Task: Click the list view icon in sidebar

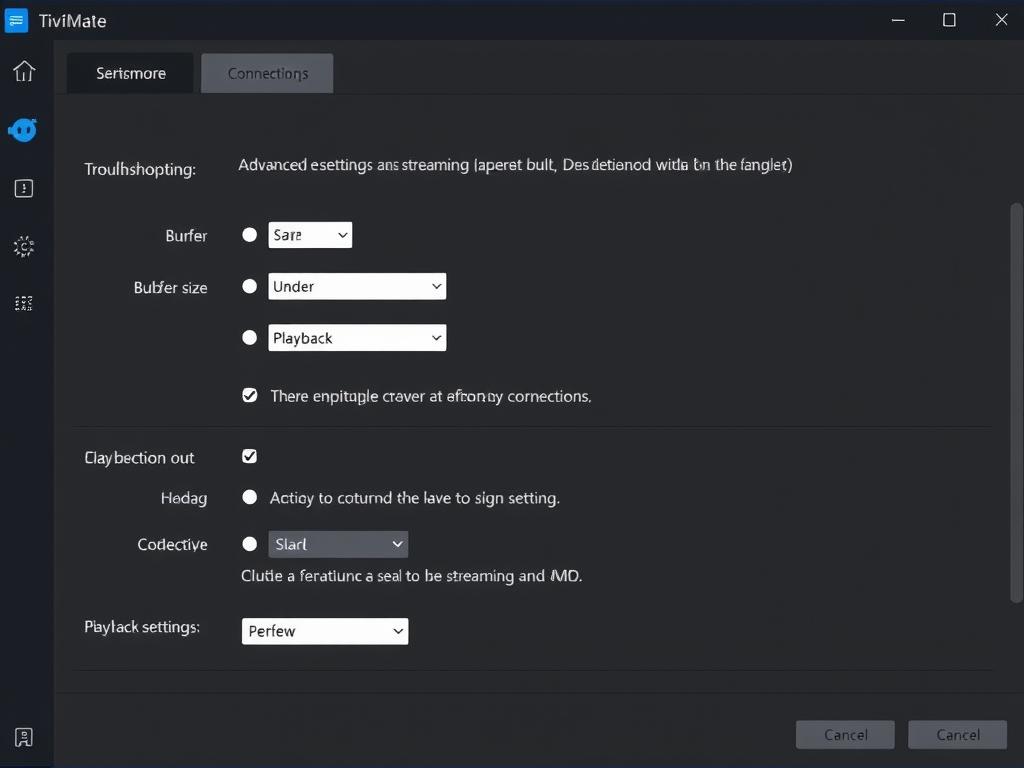Action: click(x=23, y=303)
